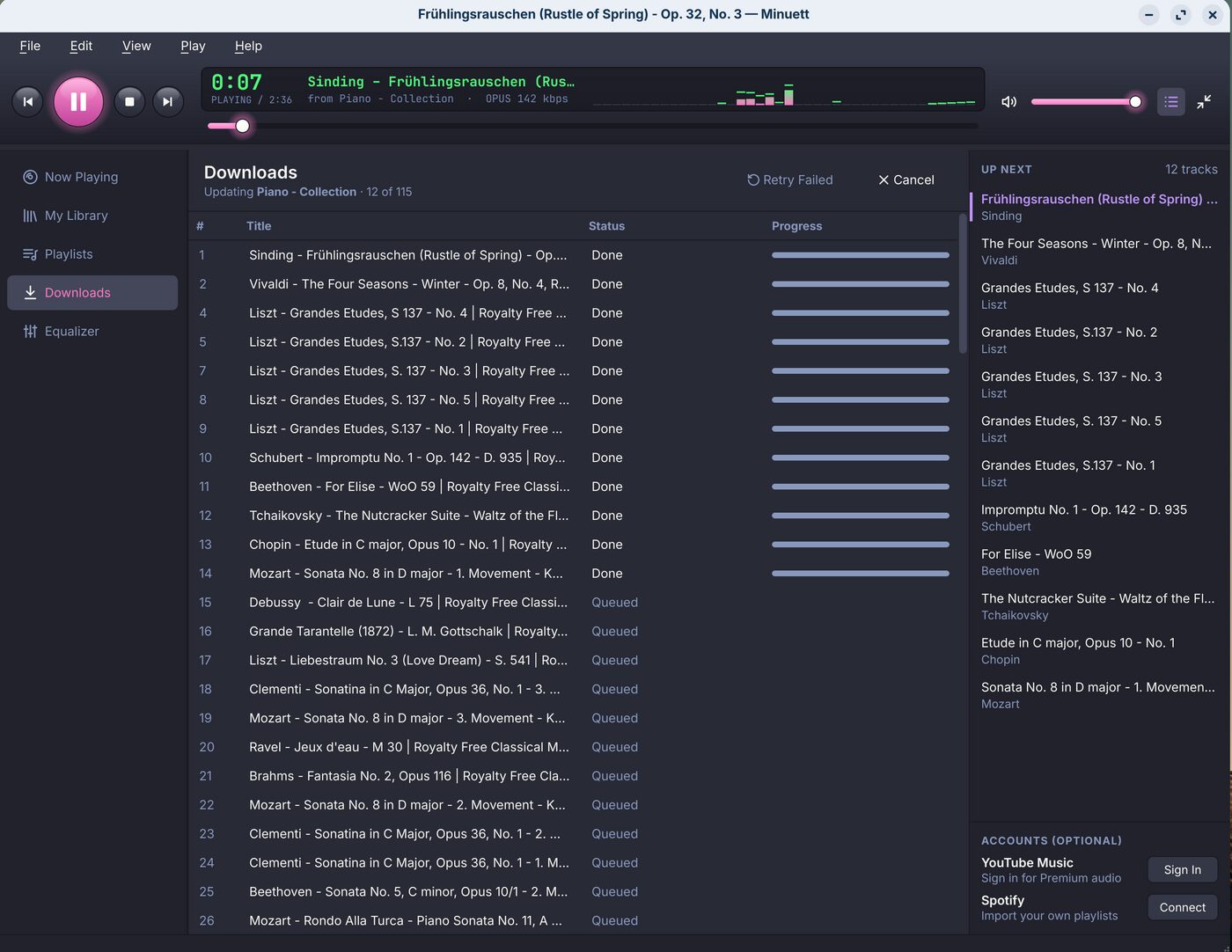This screenshot has width=1232, height=952.
Task: Open the View menu
Action: [136, 46]
